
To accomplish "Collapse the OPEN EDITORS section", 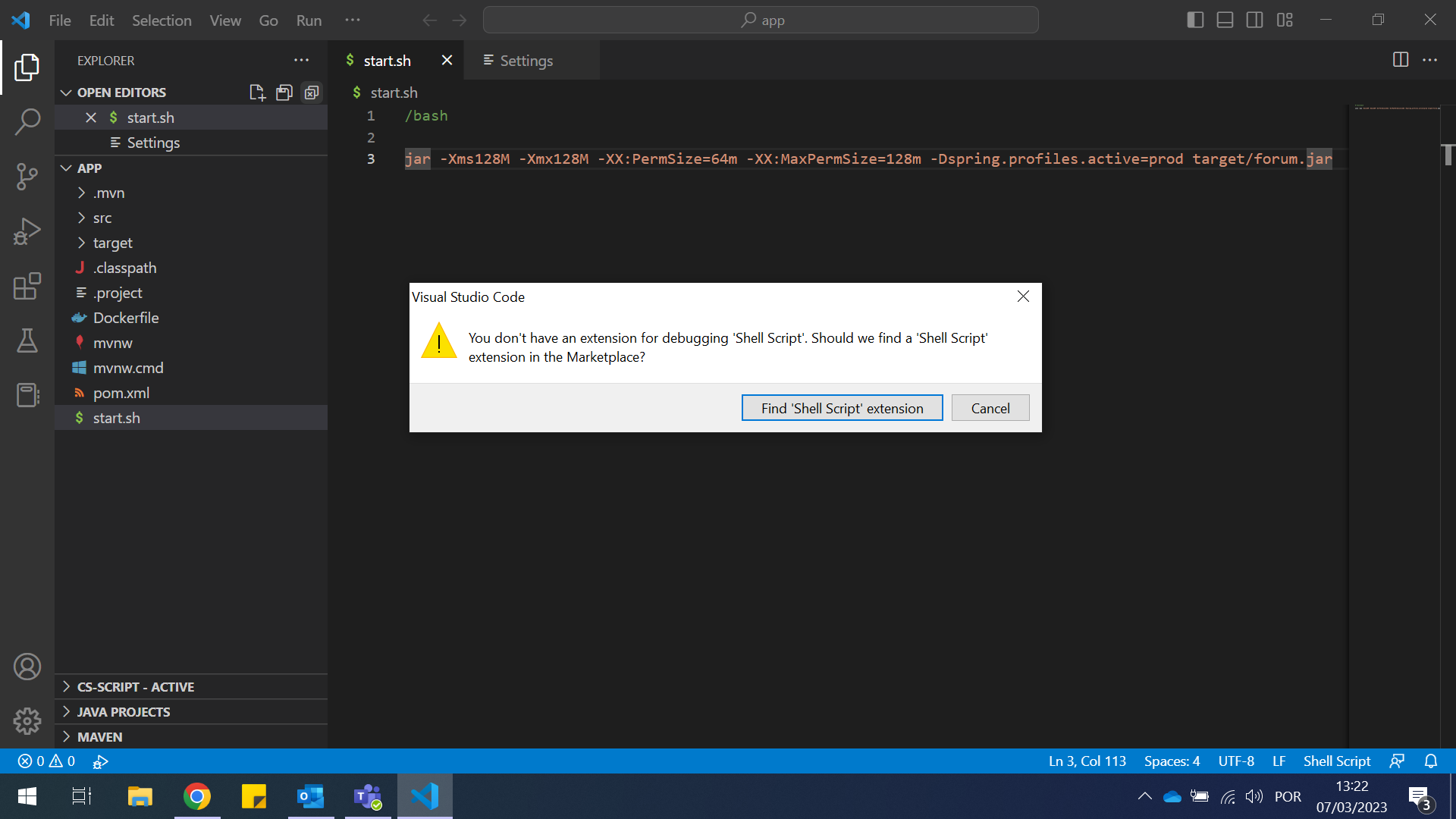I will 191,93.
